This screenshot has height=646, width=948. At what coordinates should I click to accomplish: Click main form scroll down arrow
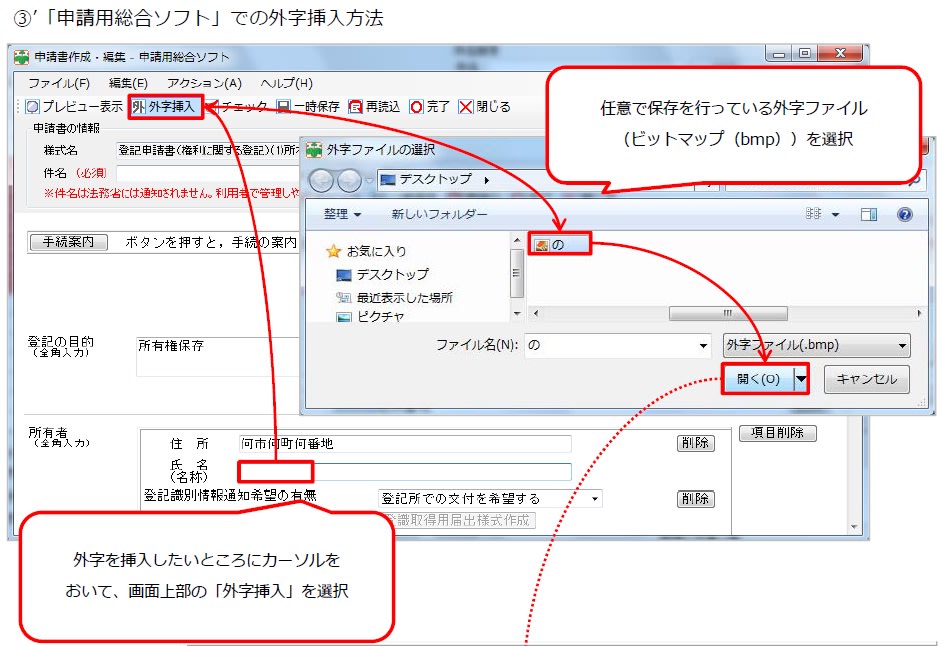coord(854,527)
